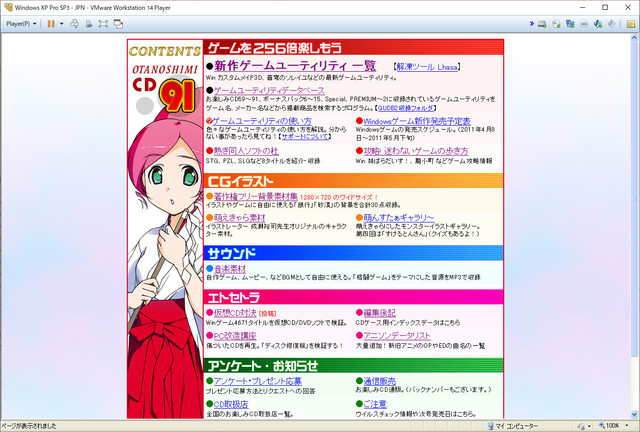The image size is (640, 432).
Task: Open アンケート・プレゼント応募 link
Action: 258,381
